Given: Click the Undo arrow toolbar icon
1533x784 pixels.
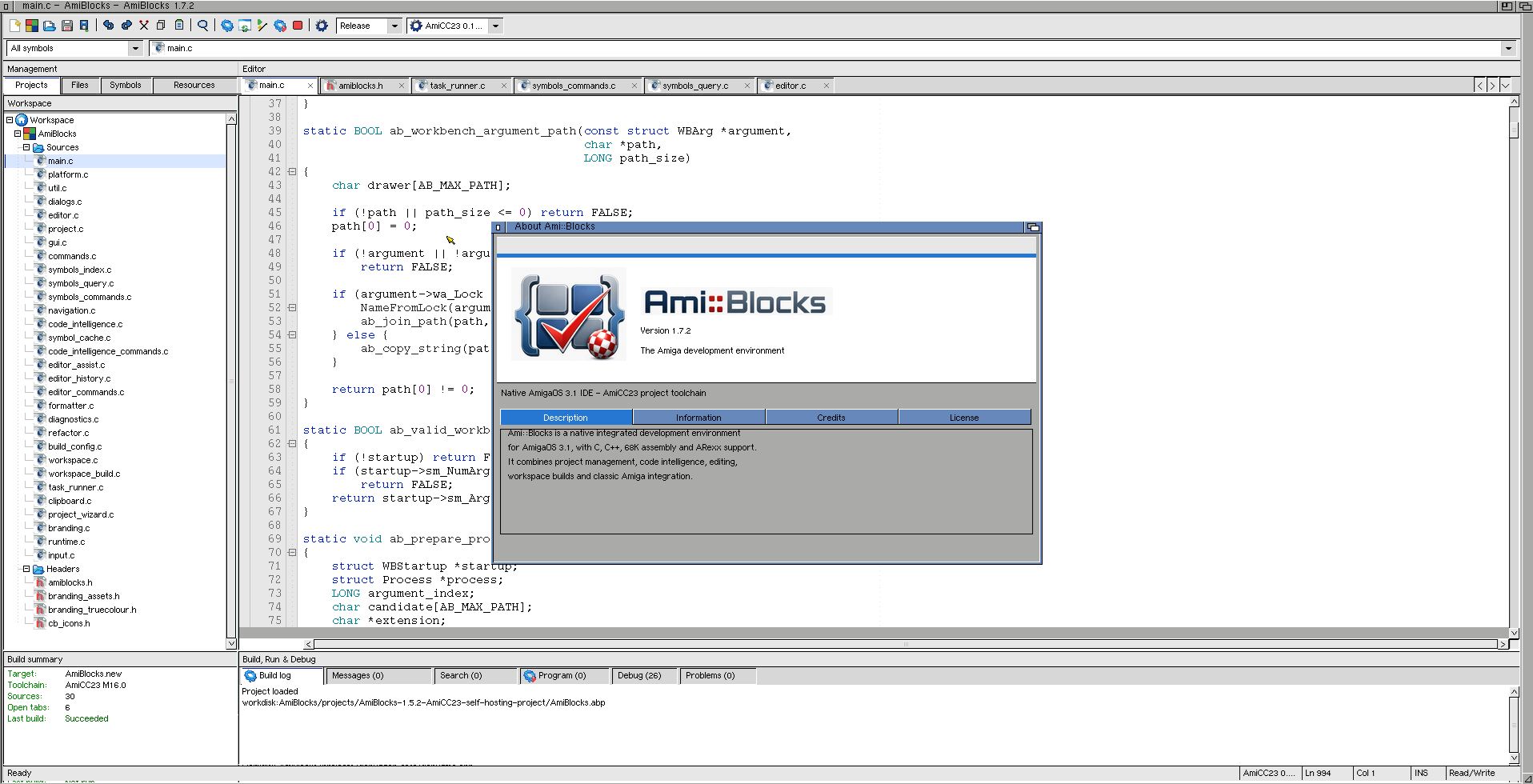Looking at the screenshot, I should coord(109,26).
